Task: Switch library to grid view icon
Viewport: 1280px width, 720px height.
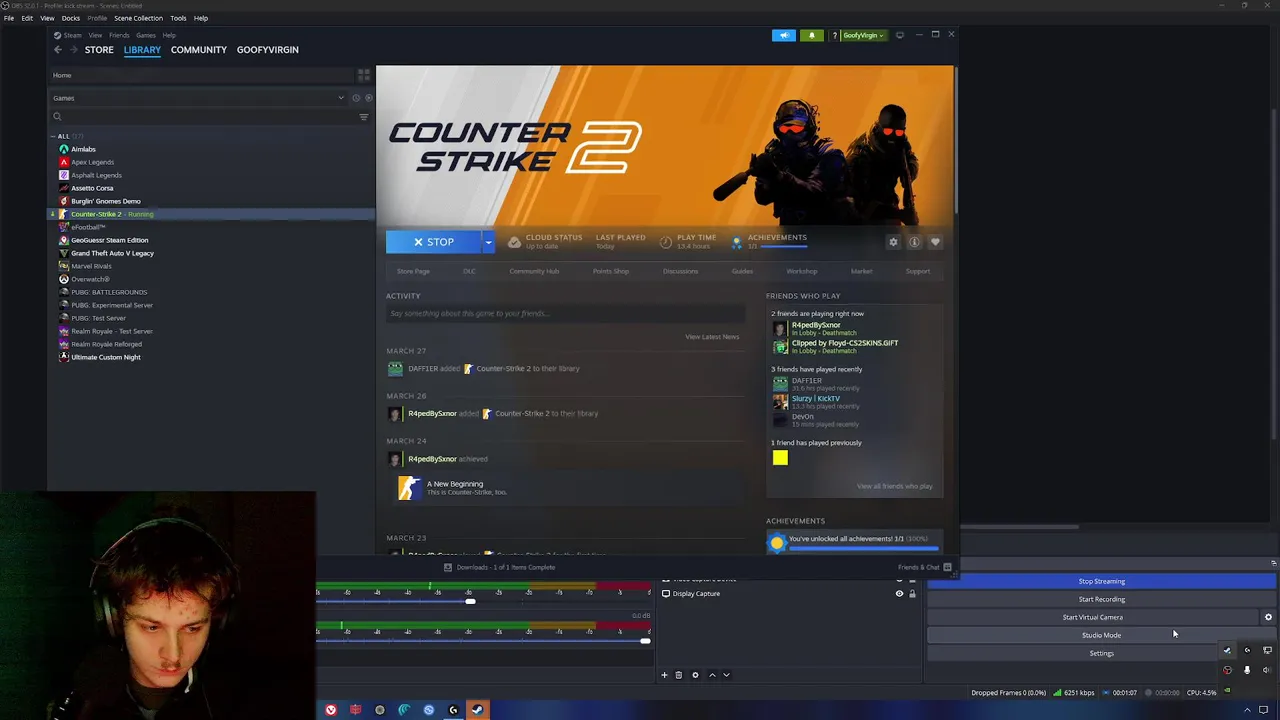Action: point(364,75)
